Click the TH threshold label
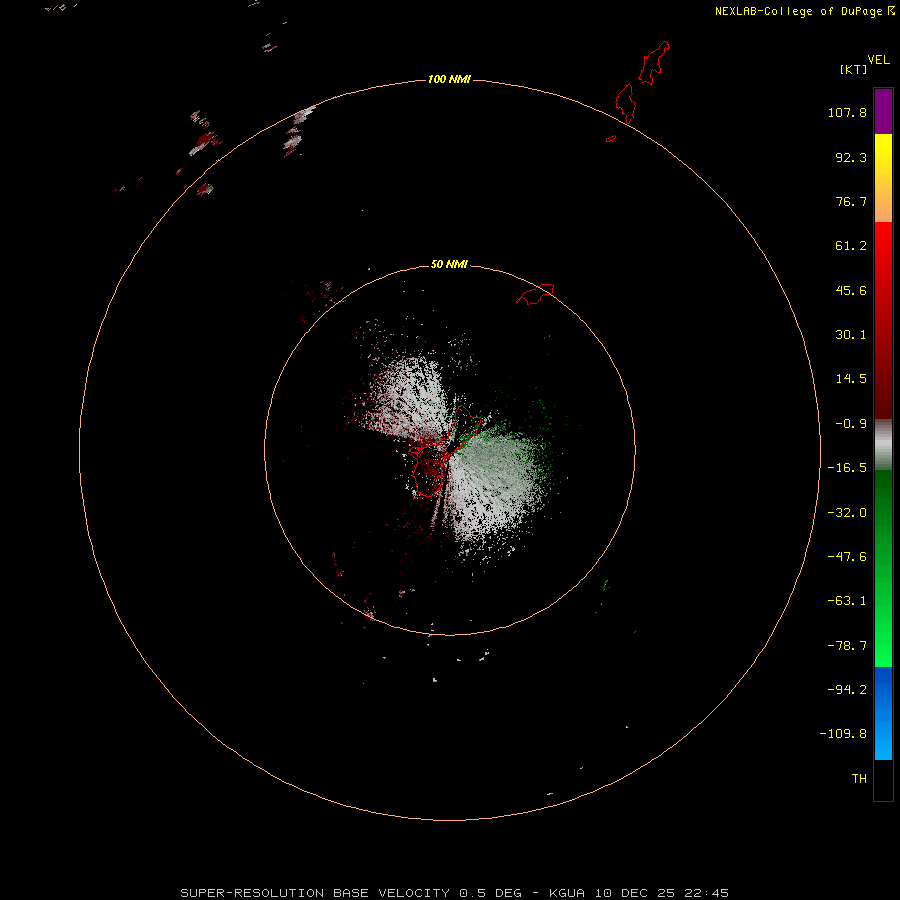The image size is (900, 900). point(859,779)
